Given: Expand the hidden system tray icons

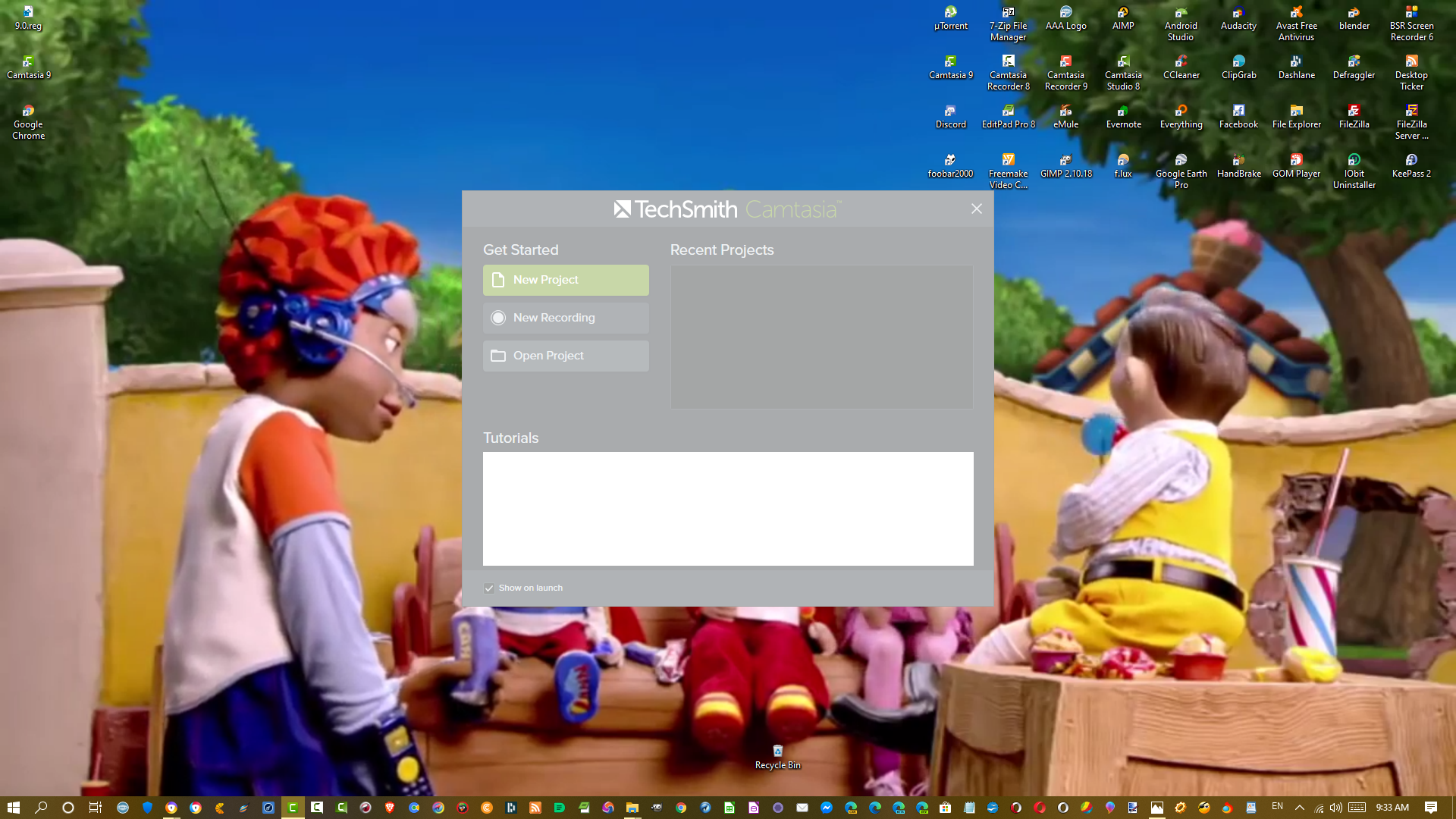Looking at the screenshot, I should click(1299, 808).
